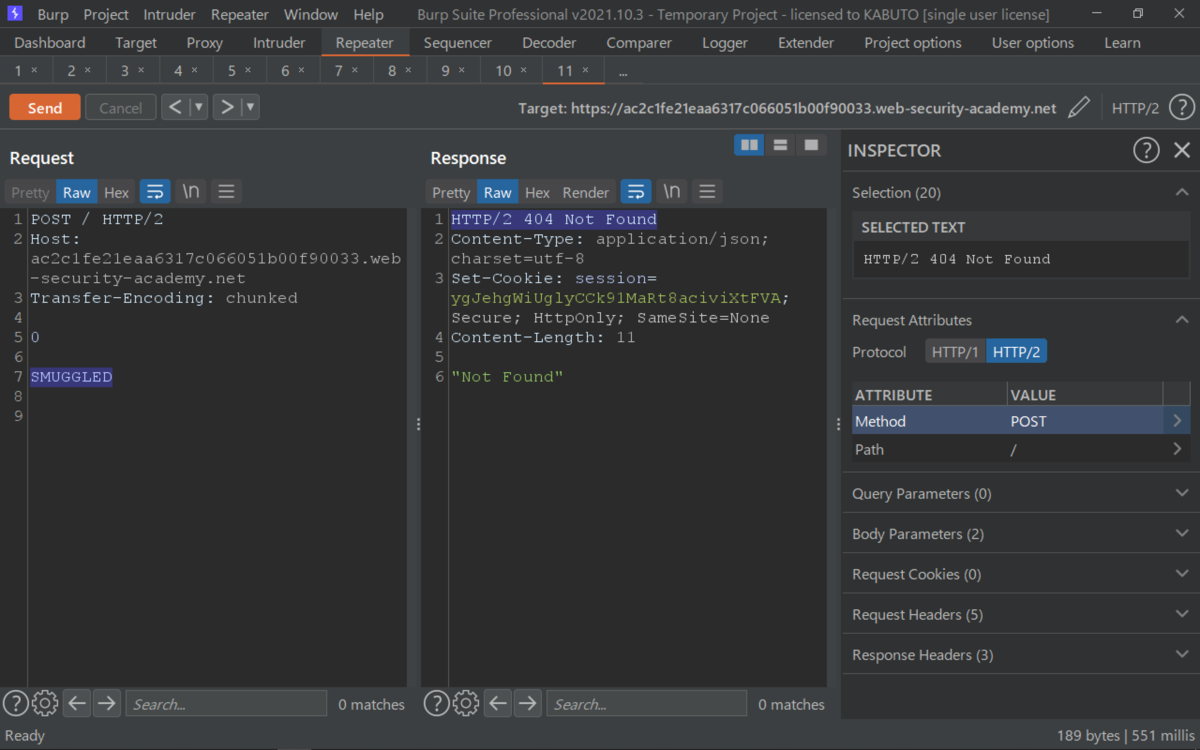1200x750 pixels.
Task: Click SMUGGLED text in request body
Action: 71,377
